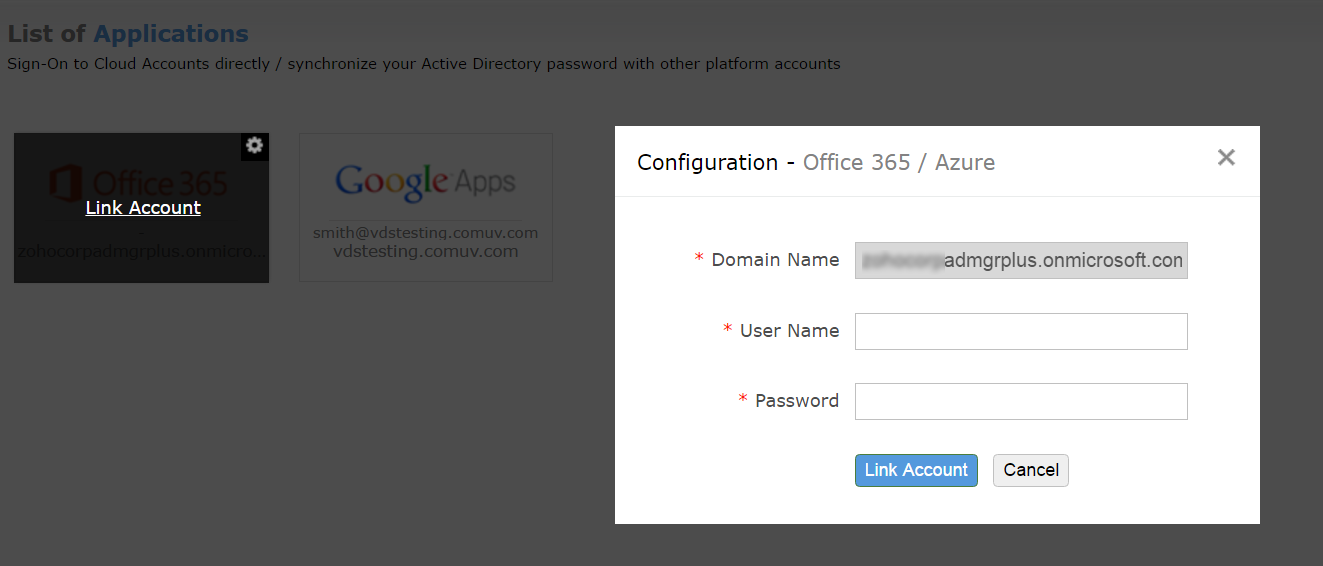Image resolution: width=1323 pixels, height=566 pixels.
Task: Select the Google Apps logo
Action: coord(425,181)
